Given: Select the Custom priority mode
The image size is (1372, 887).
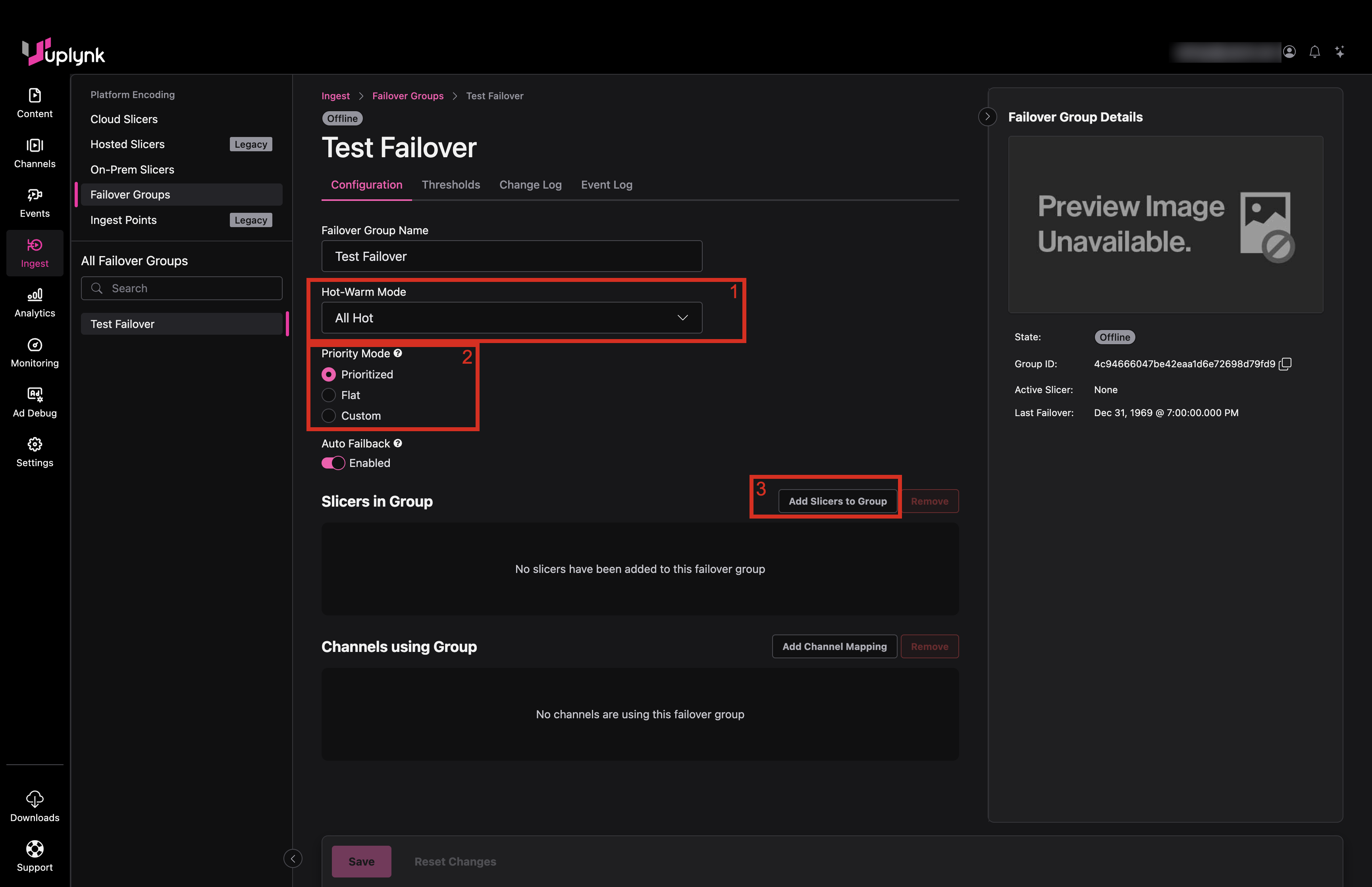Looking at the screenshot, I should click(329, 416).
